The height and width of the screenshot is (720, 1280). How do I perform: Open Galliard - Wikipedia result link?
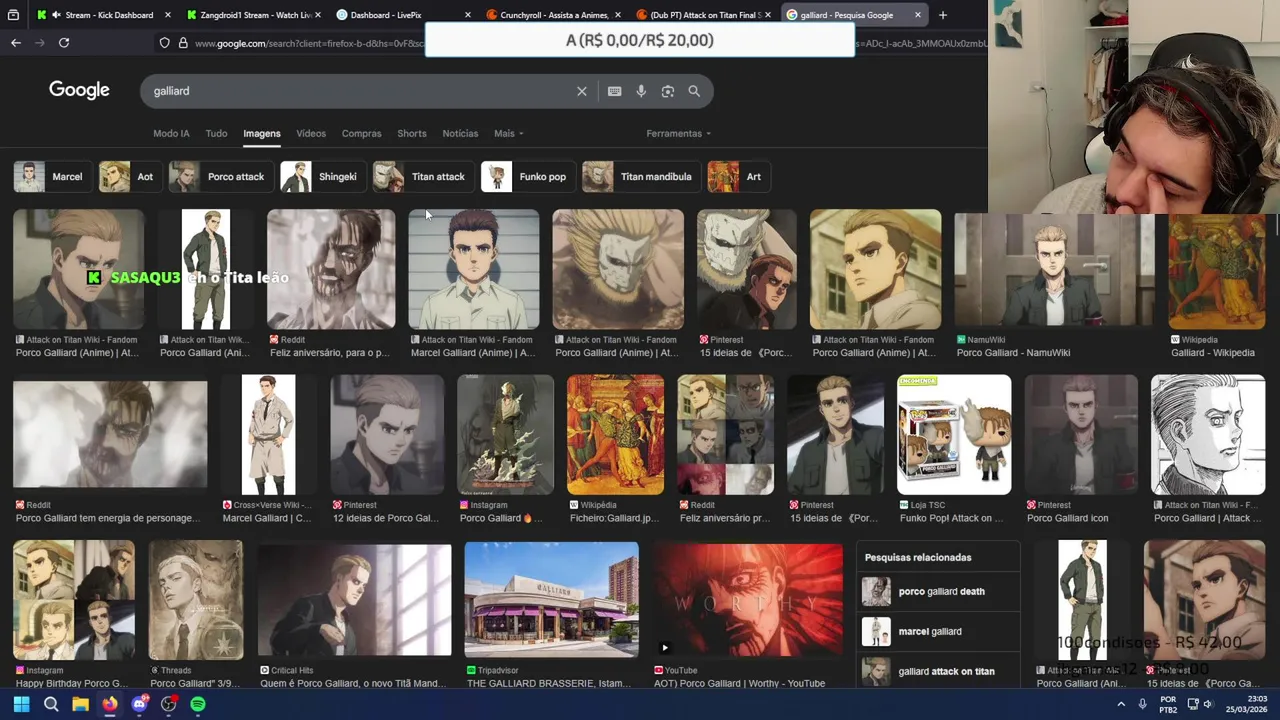pyautogui.click(x=1212, y=353)
